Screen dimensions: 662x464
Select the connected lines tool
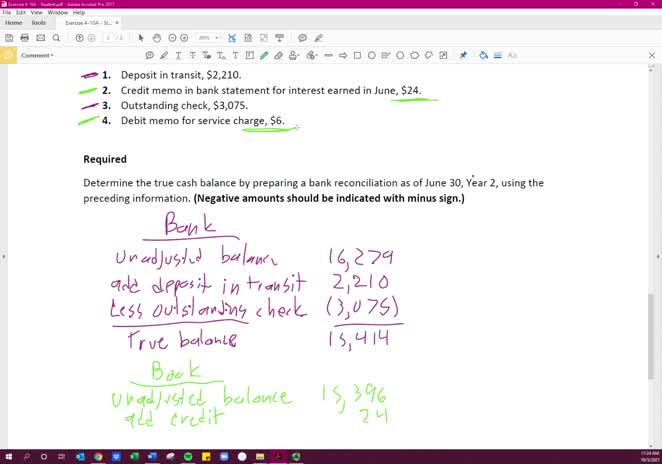coord(429,55)
